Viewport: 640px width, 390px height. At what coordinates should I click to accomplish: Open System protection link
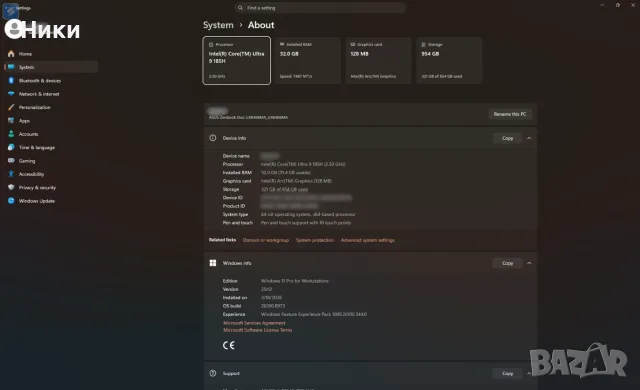(315, 240)
